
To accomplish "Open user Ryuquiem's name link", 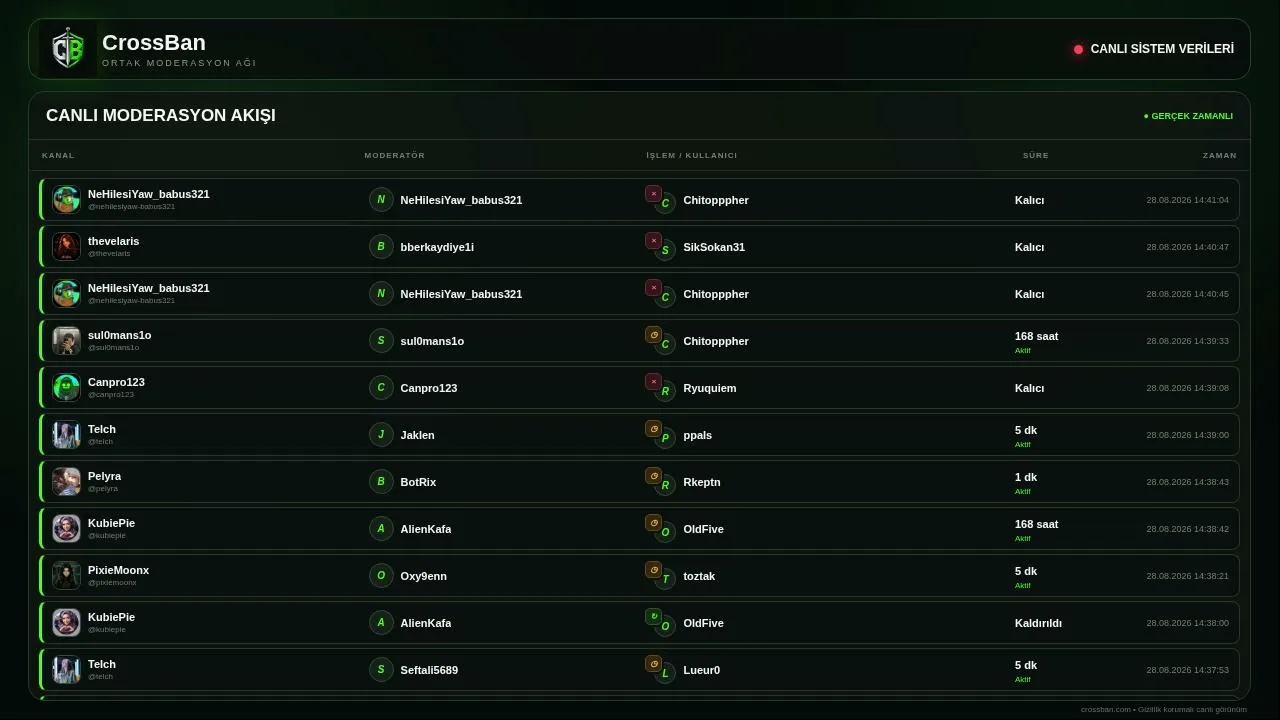I will [x=709, y=388].
